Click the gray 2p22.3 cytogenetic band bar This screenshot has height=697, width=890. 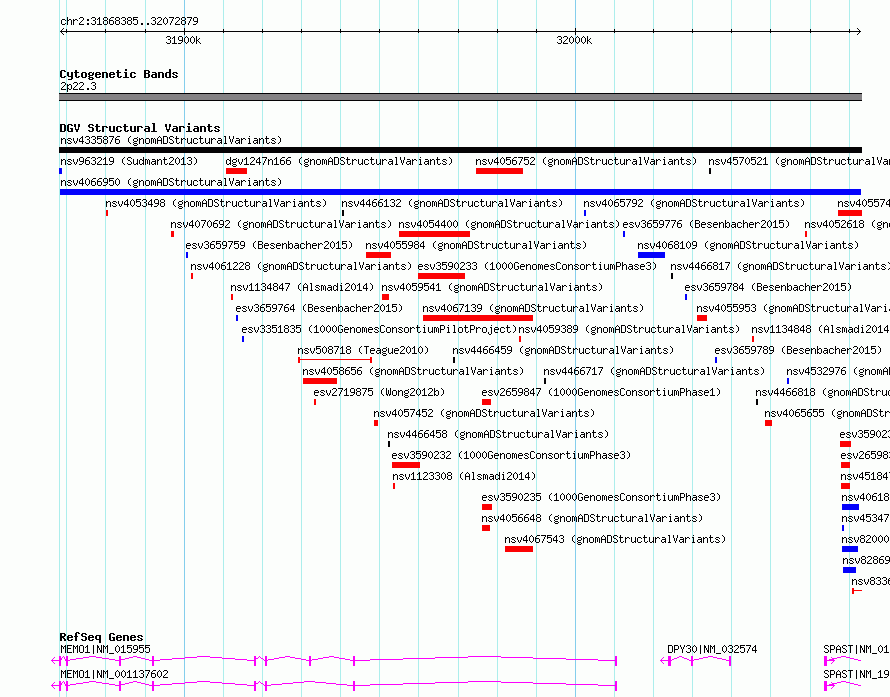pyautogui.click(x=460, y=97)
